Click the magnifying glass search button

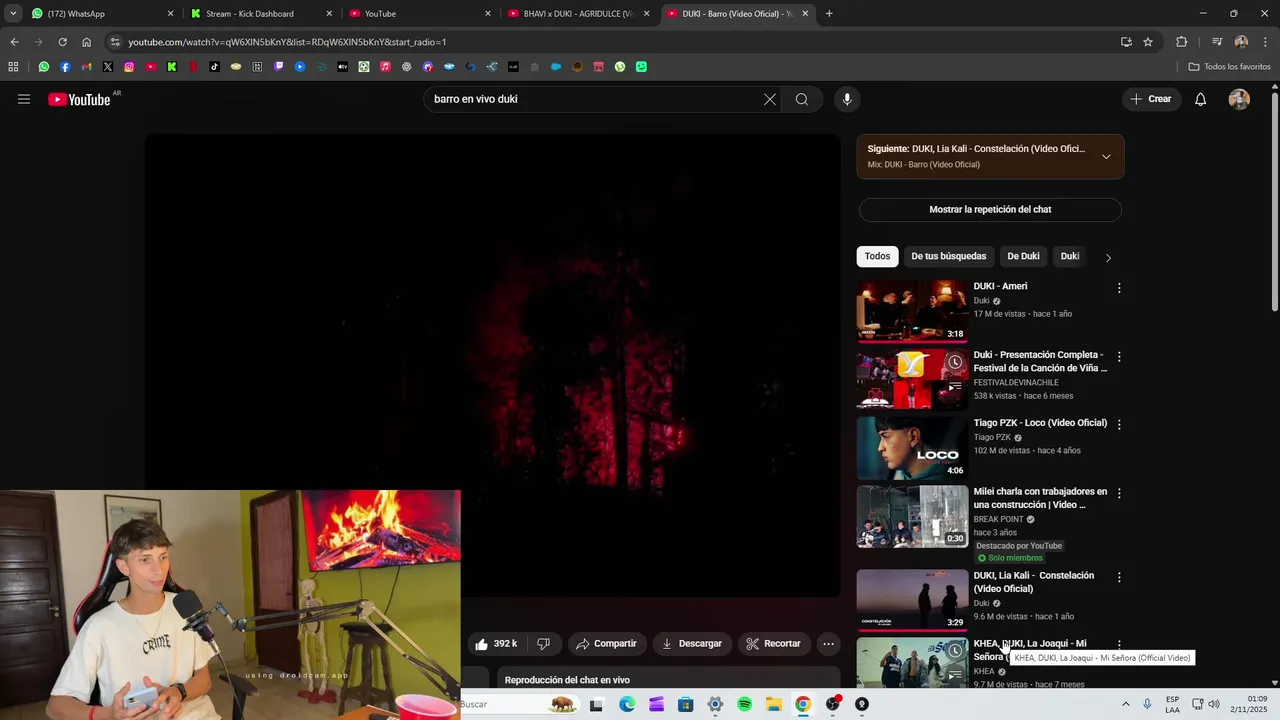point(802,99)
